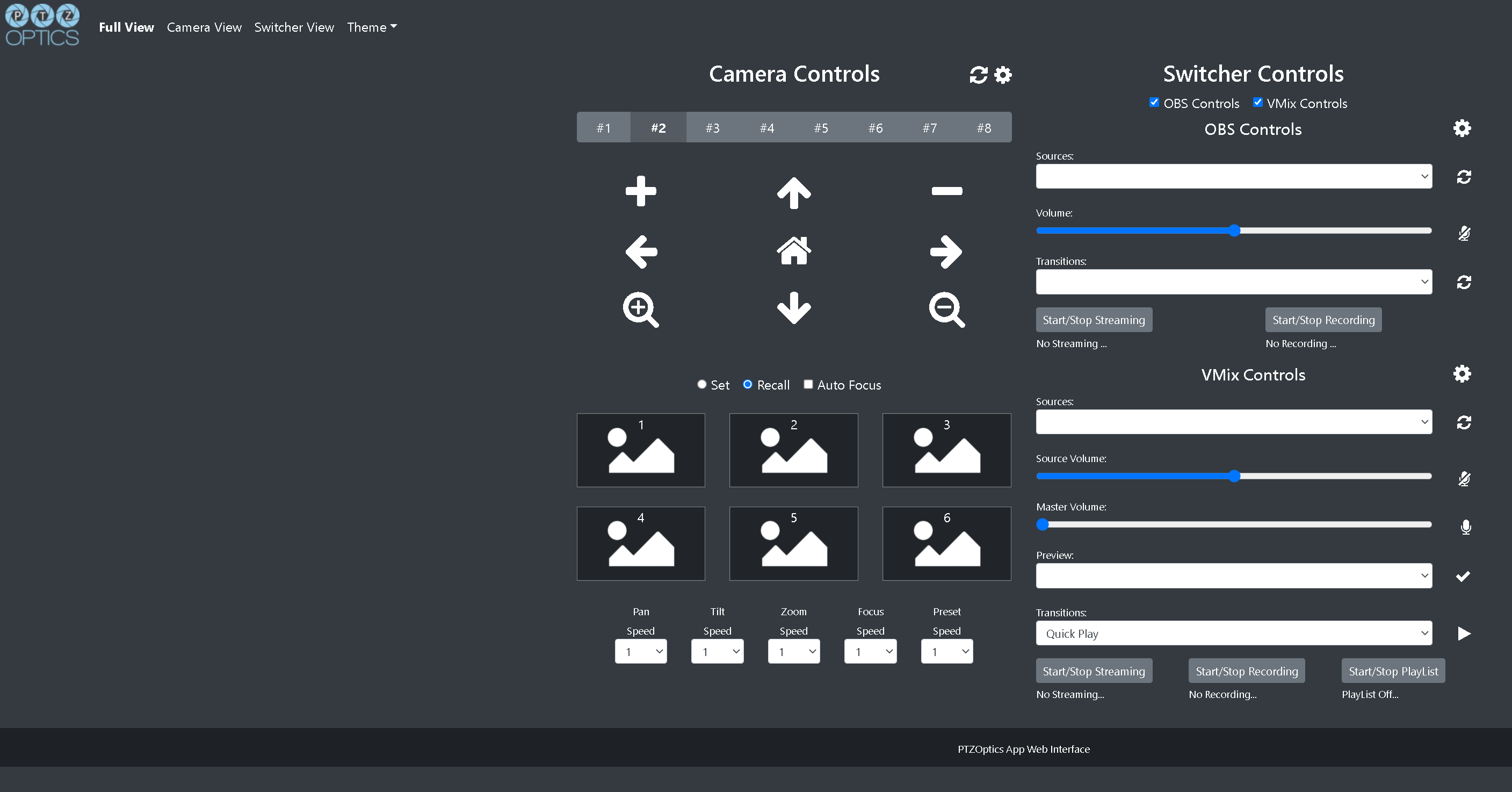Open the Switcher View menu item
This screenshot has height=792, width=1512.
[x=294, y=27]
